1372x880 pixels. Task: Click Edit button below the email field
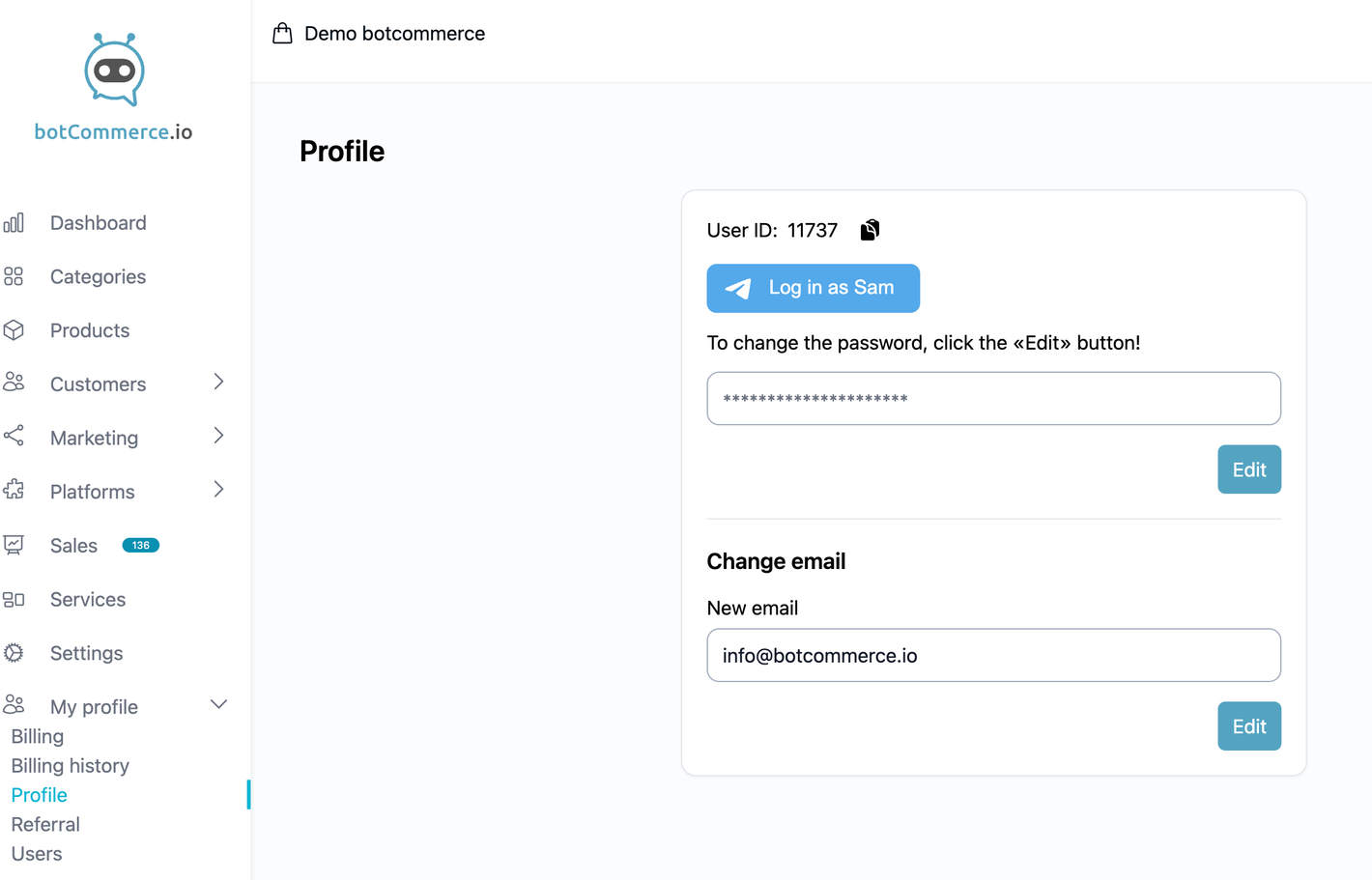[x=1248, y=726]
